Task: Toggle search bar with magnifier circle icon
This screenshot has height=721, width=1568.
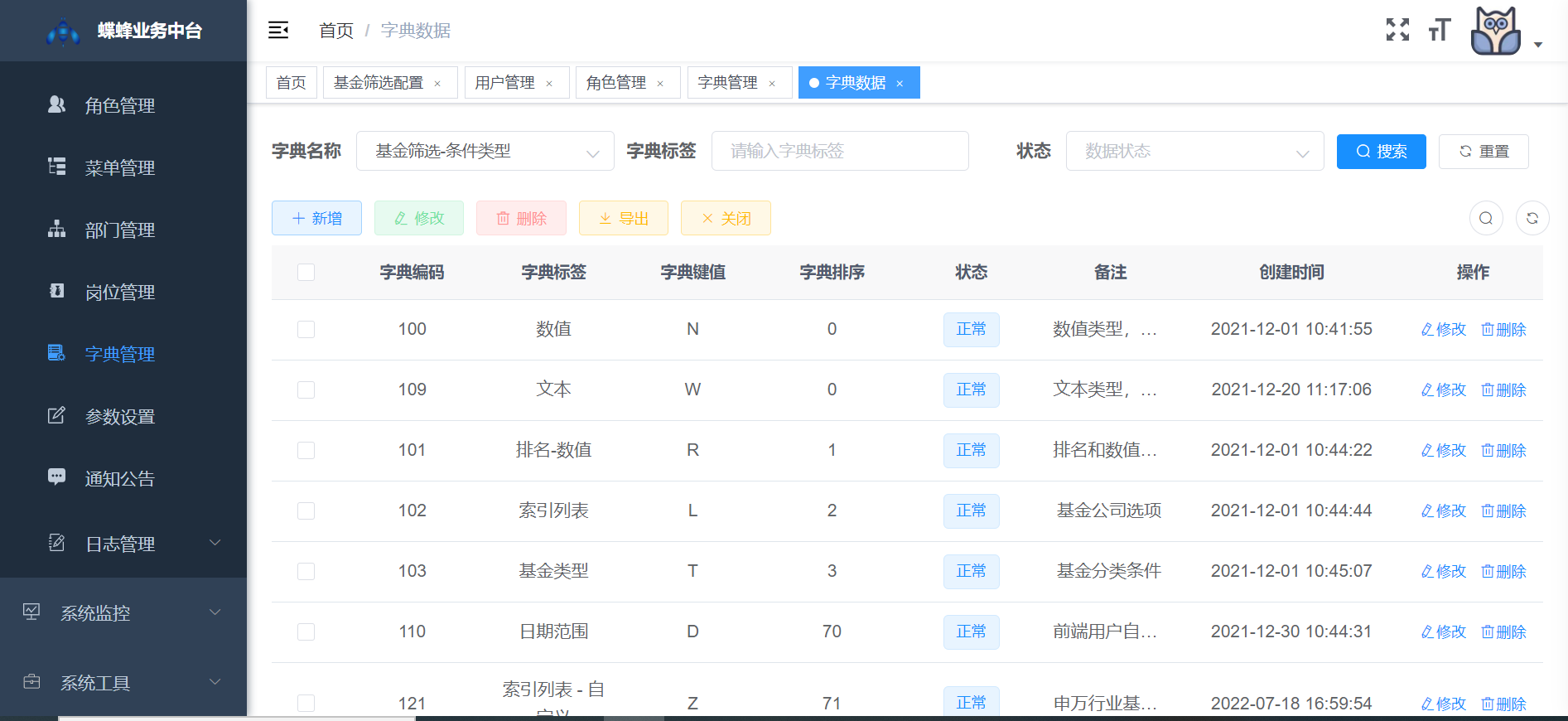Action: (x=1486, y=218)
